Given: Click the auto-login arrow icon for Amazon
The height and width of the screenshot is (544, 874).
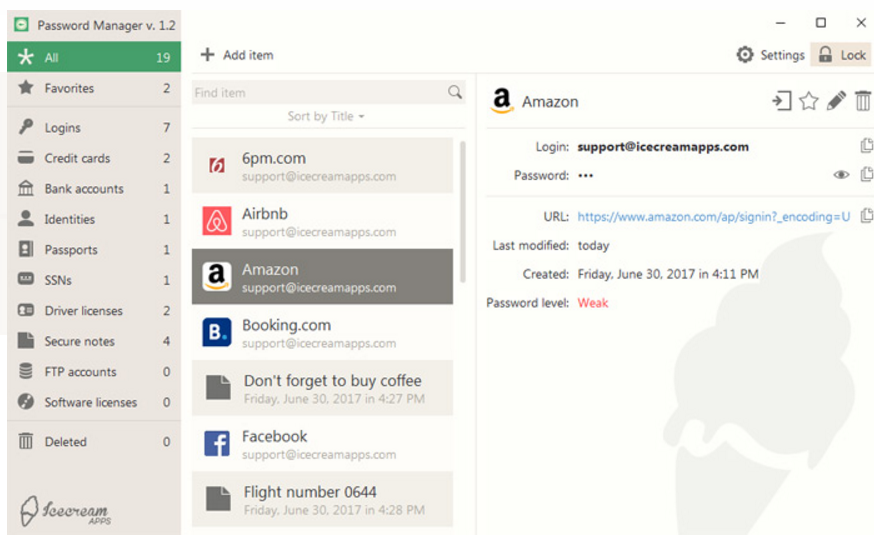Looking at the screenshot, I should pyautogui.click(x=781, y=101).
